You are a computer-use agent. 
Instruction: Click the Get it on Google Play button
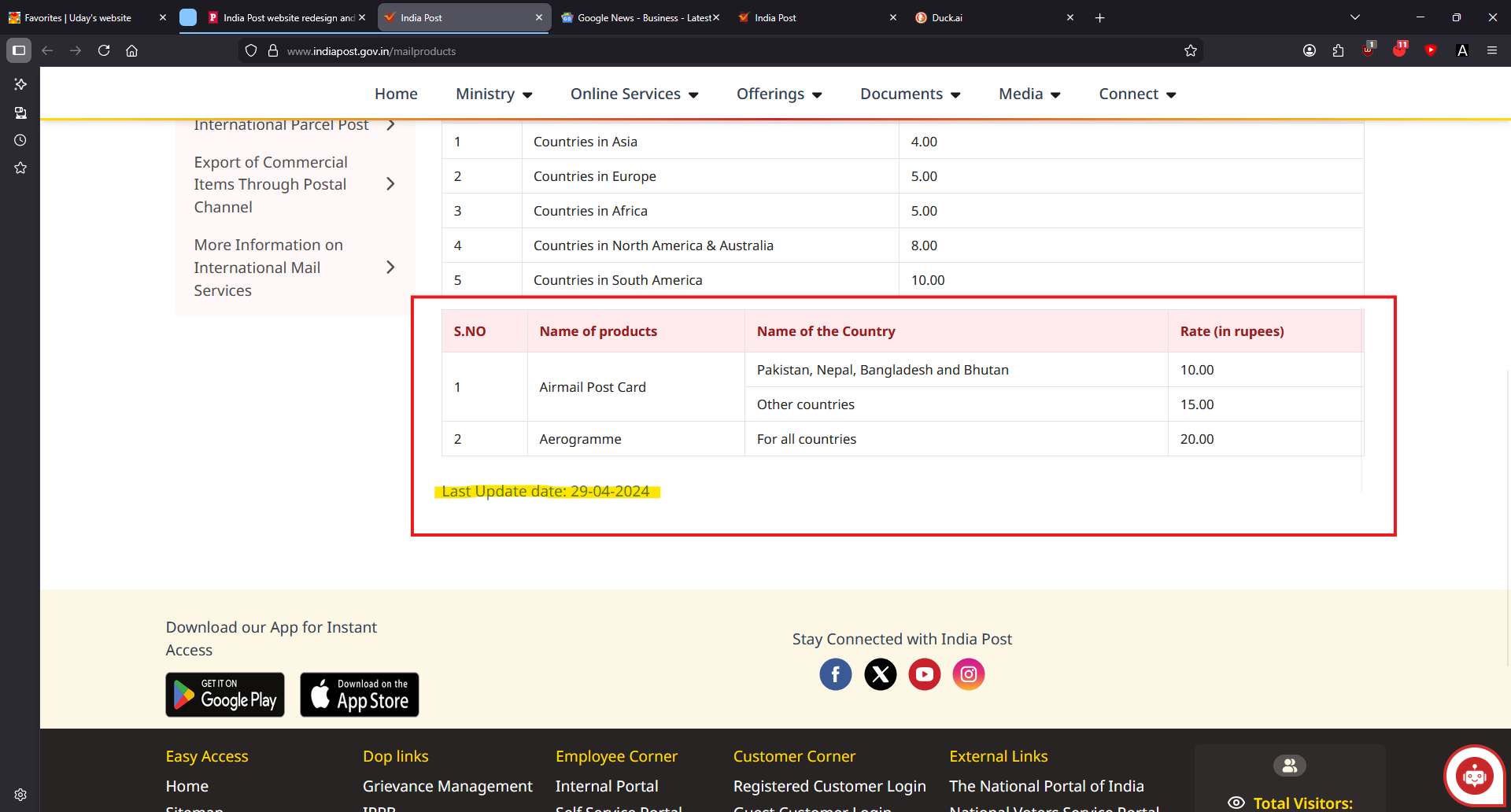tap(225, 695)
